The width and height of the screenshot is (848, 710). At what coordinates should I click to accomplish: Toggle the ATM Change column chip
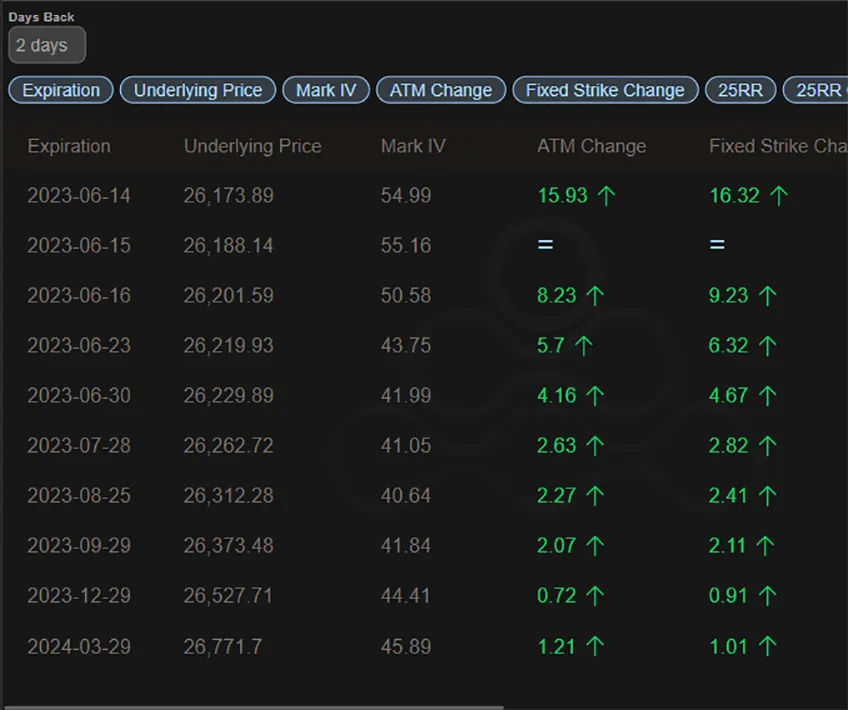point(441,90)
